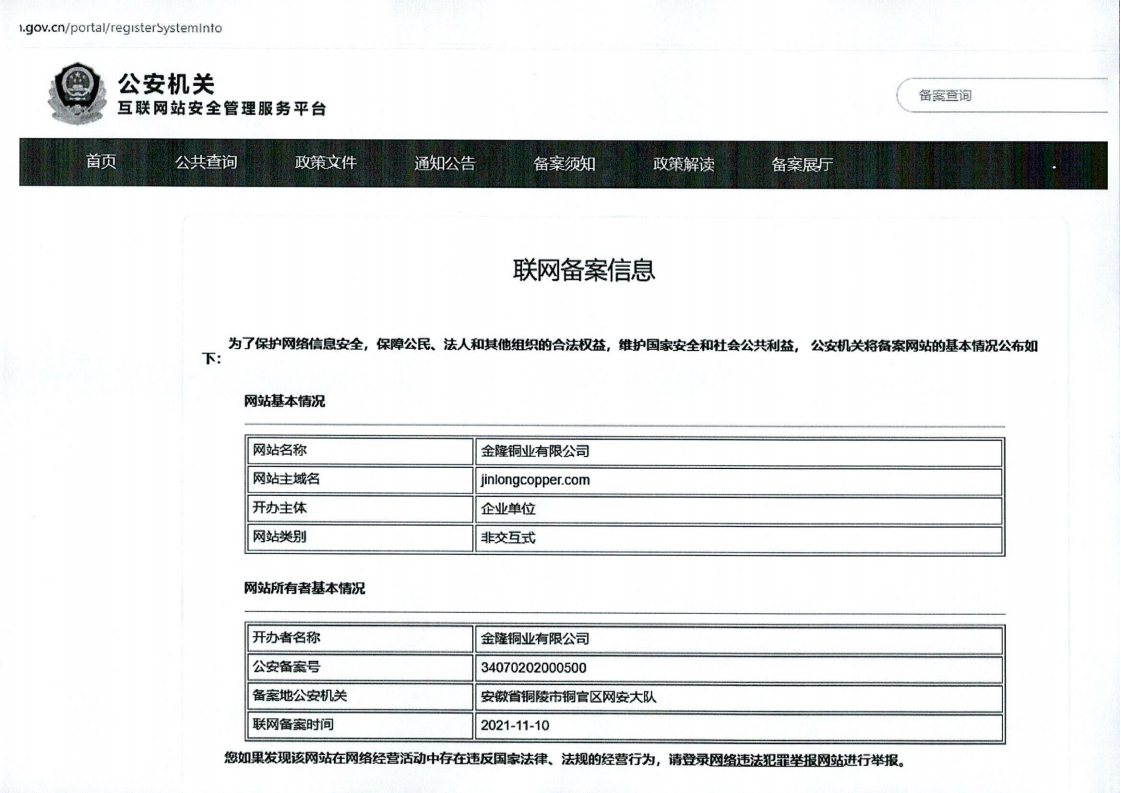Go to the 首页 nav item
Screen dimensions: 1121x793
click(x=101, y=164)
